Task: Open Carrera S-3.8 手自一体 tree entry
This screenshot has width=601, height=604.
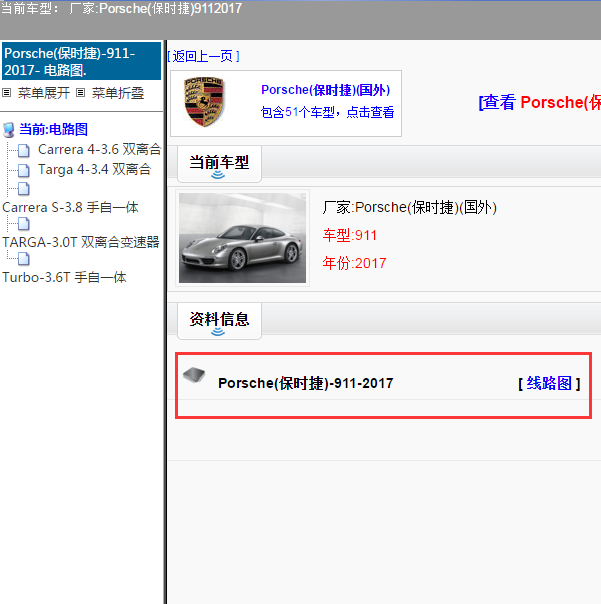Action: click(70, 207)
